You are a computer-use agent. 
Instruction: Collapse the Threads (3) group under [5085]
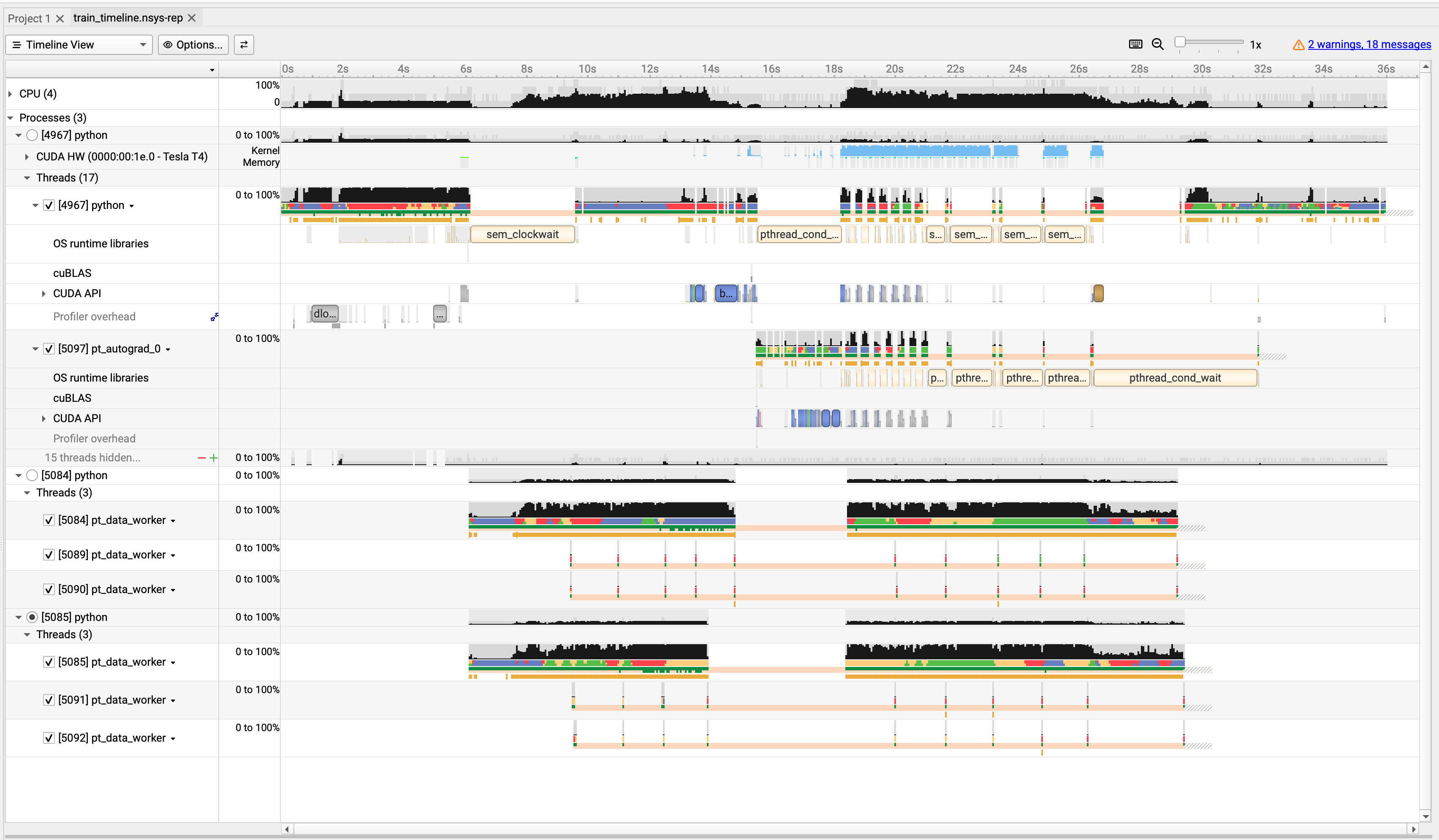[27, 634]
